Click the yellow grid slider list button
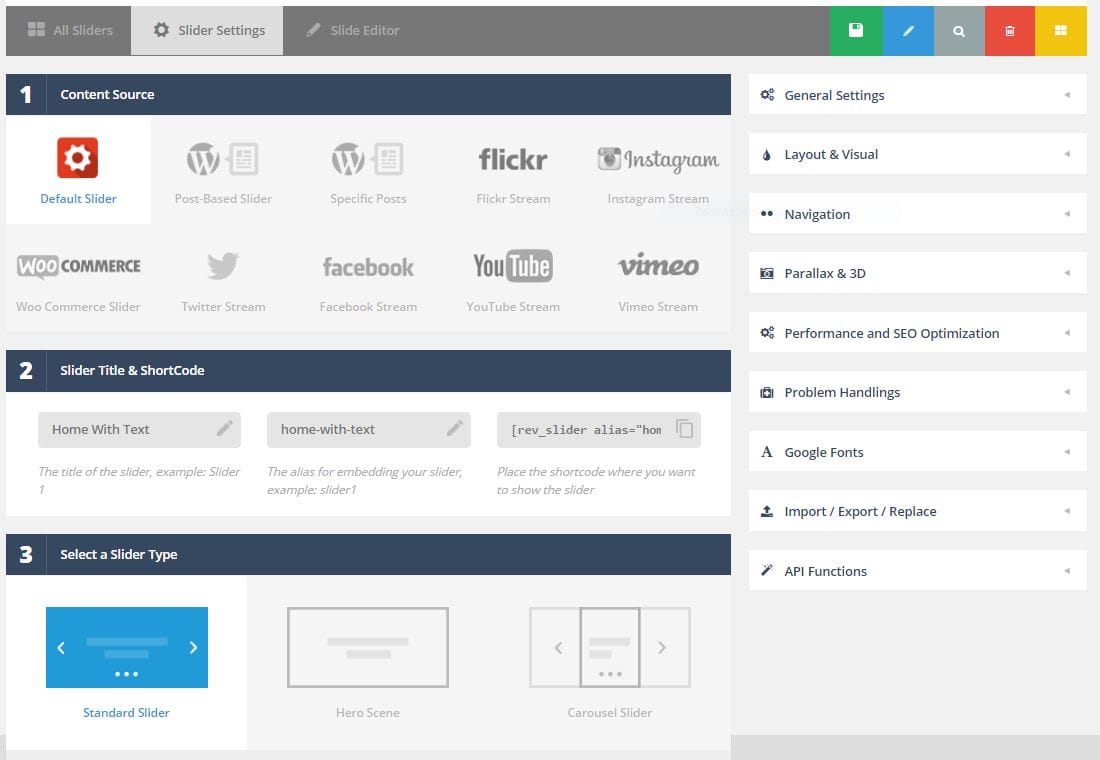Viewport: 1100px width, 760px height. coord(1061,30)
